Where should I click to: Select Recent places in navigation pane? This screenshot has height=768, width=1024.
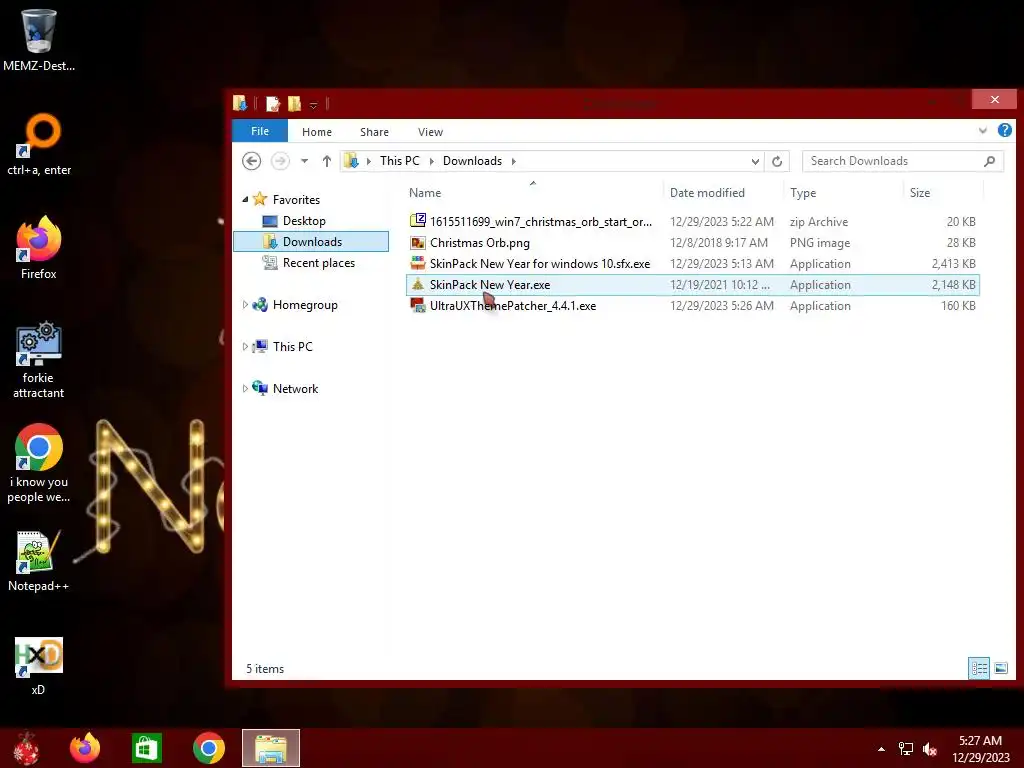click(319, 263)
